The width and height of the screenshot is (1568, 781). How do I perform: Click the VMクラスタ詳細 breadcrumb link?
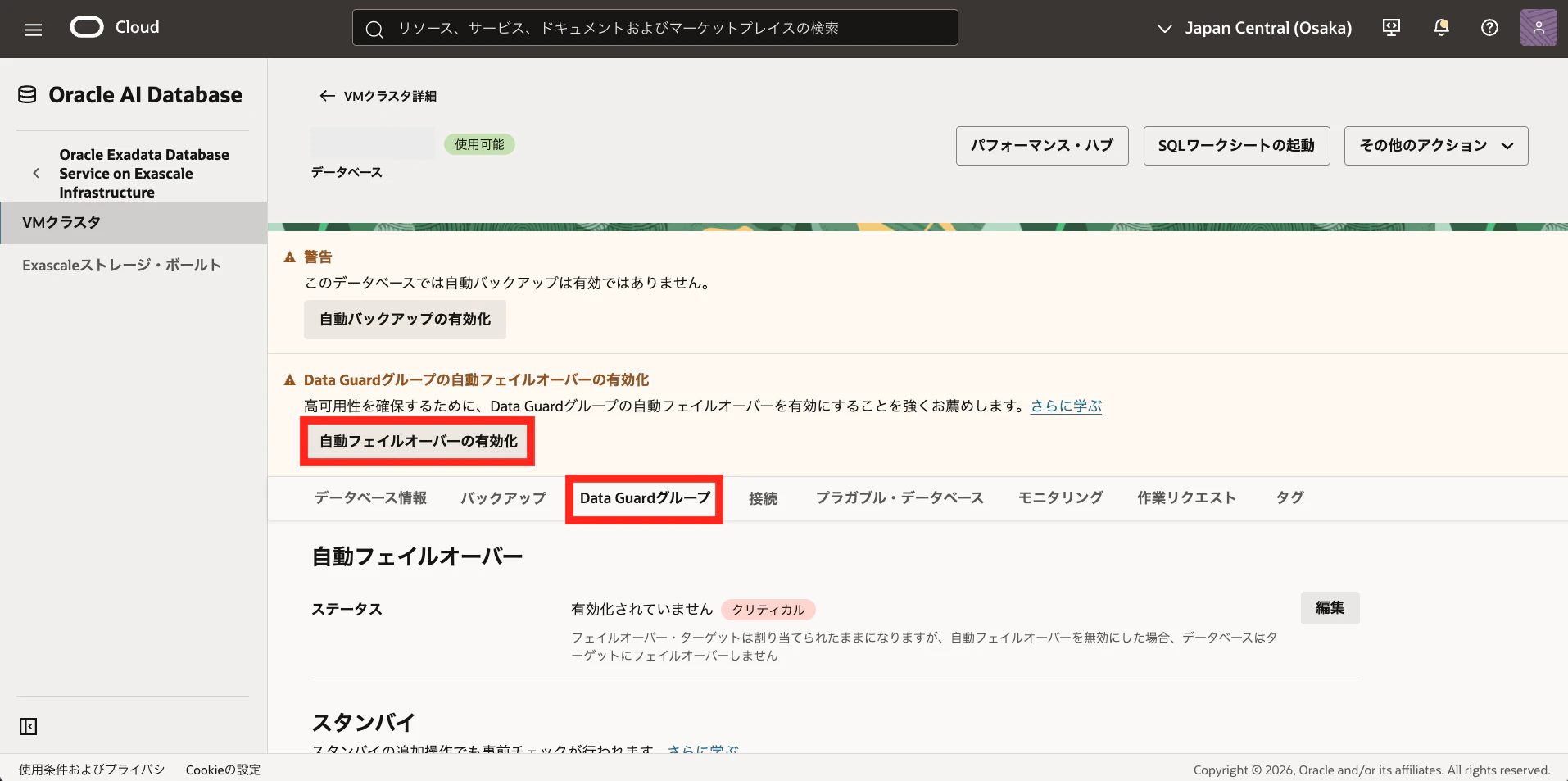[x=390, y=96]
